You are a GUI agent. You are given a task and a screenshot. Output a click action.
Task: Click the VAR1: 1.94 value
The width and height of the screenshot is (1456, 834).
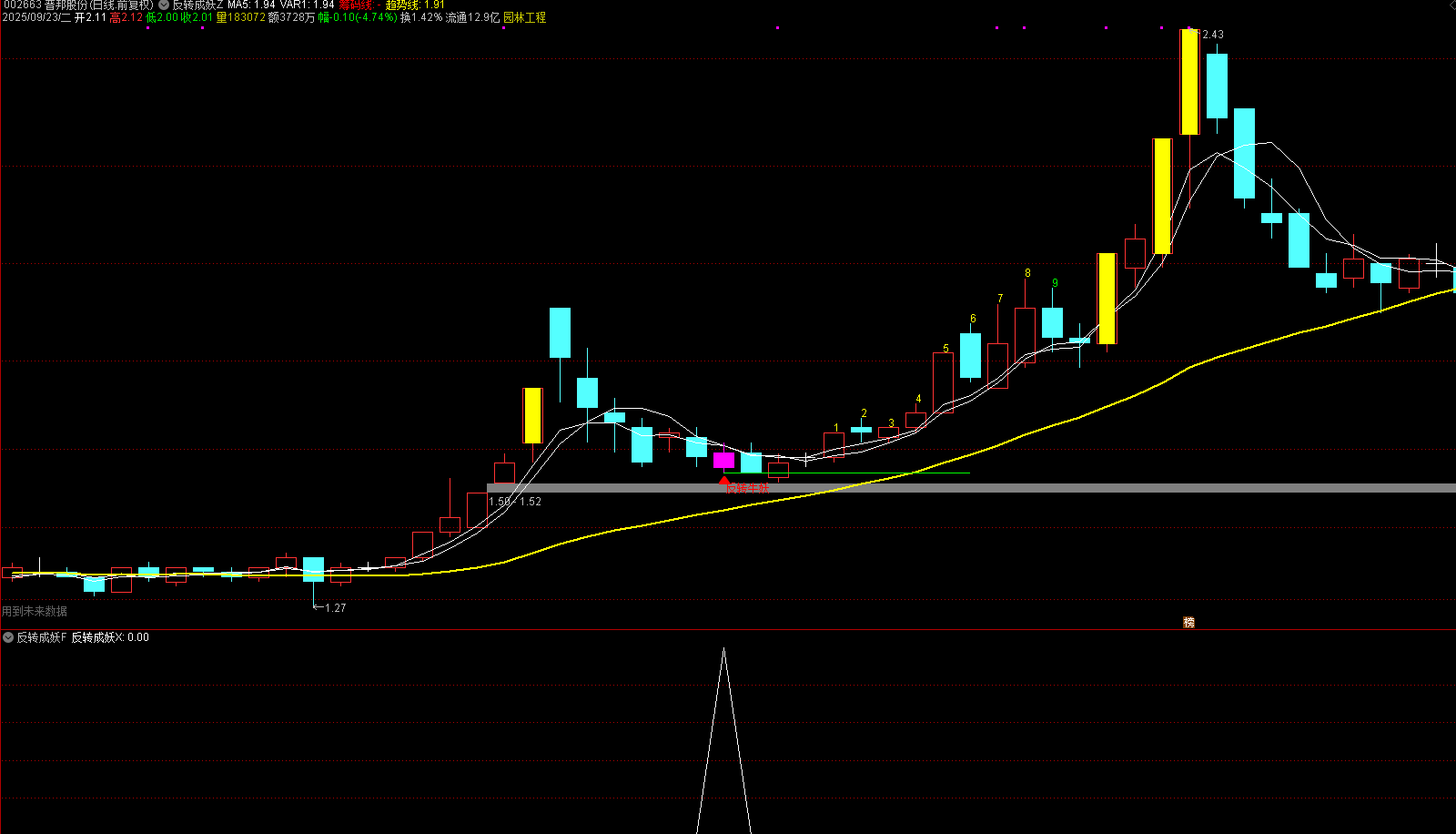[x=308, y=5]
